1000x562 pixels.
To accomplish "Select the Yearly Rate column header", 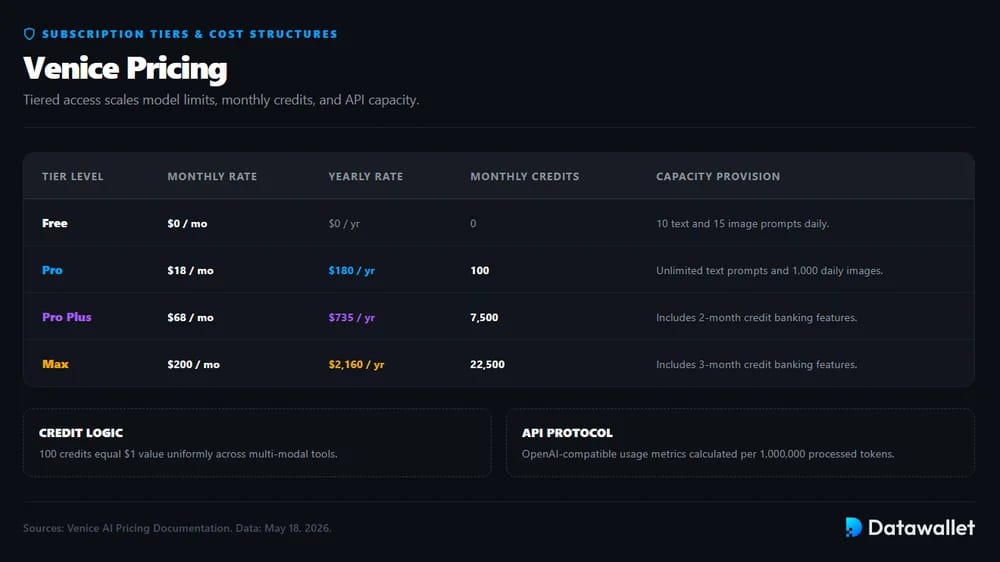I will (x=365, y=177).
